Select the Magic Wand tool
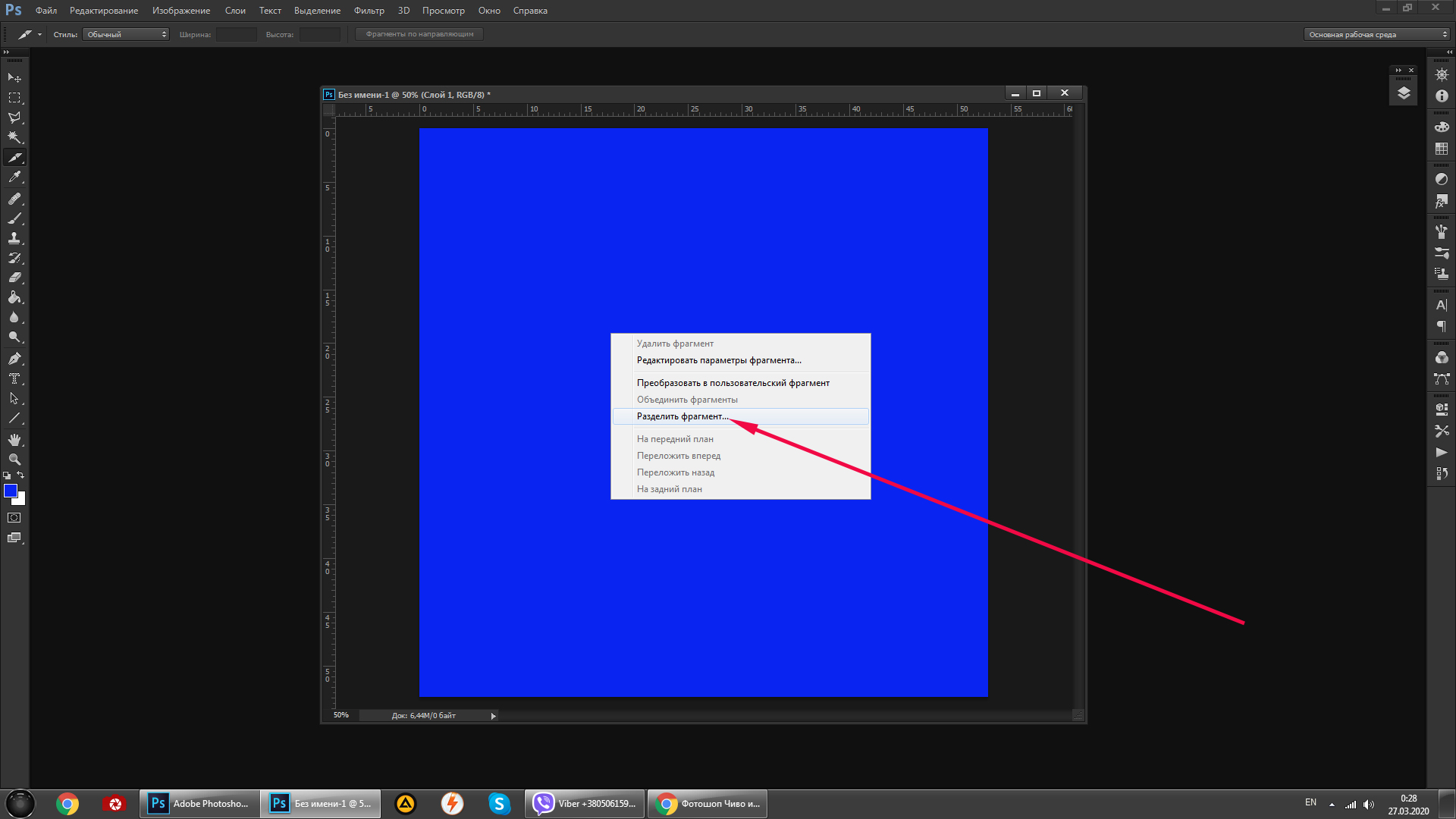The width and height of the screenshot is (1456, 819). (14, 137)
